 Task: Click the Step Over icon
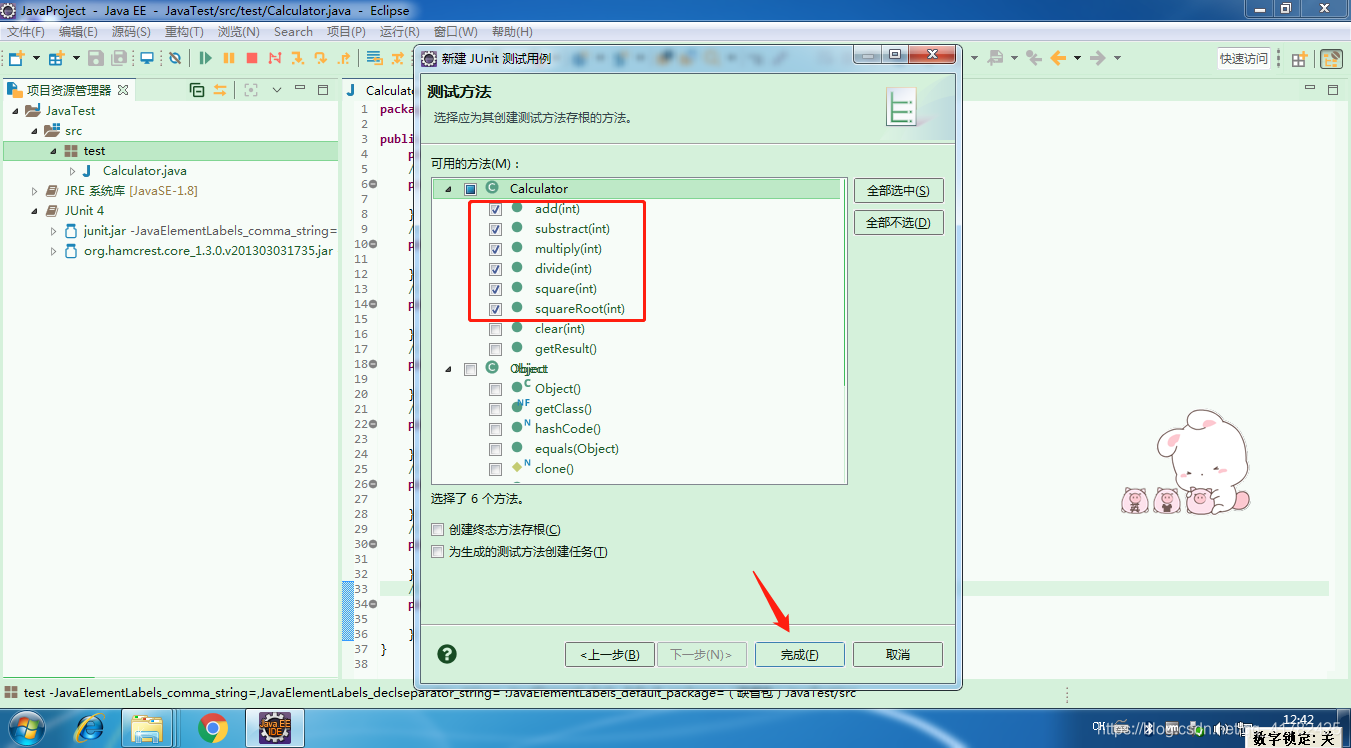click(x=321, y=58)
